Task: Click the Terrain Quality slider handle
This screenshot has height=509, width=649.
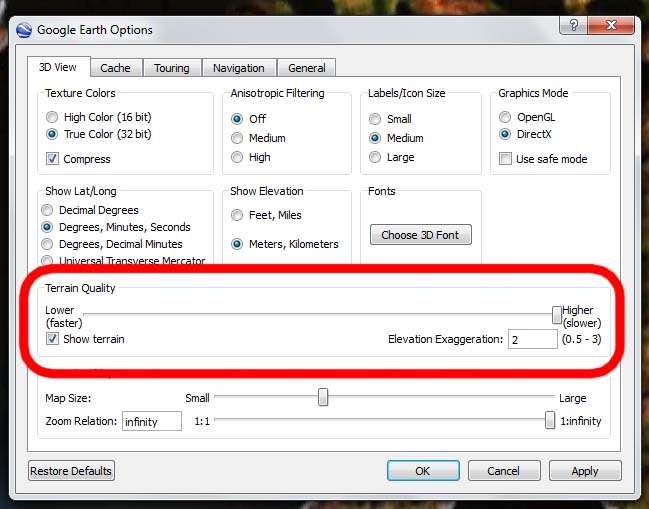Action: point(557,315)
